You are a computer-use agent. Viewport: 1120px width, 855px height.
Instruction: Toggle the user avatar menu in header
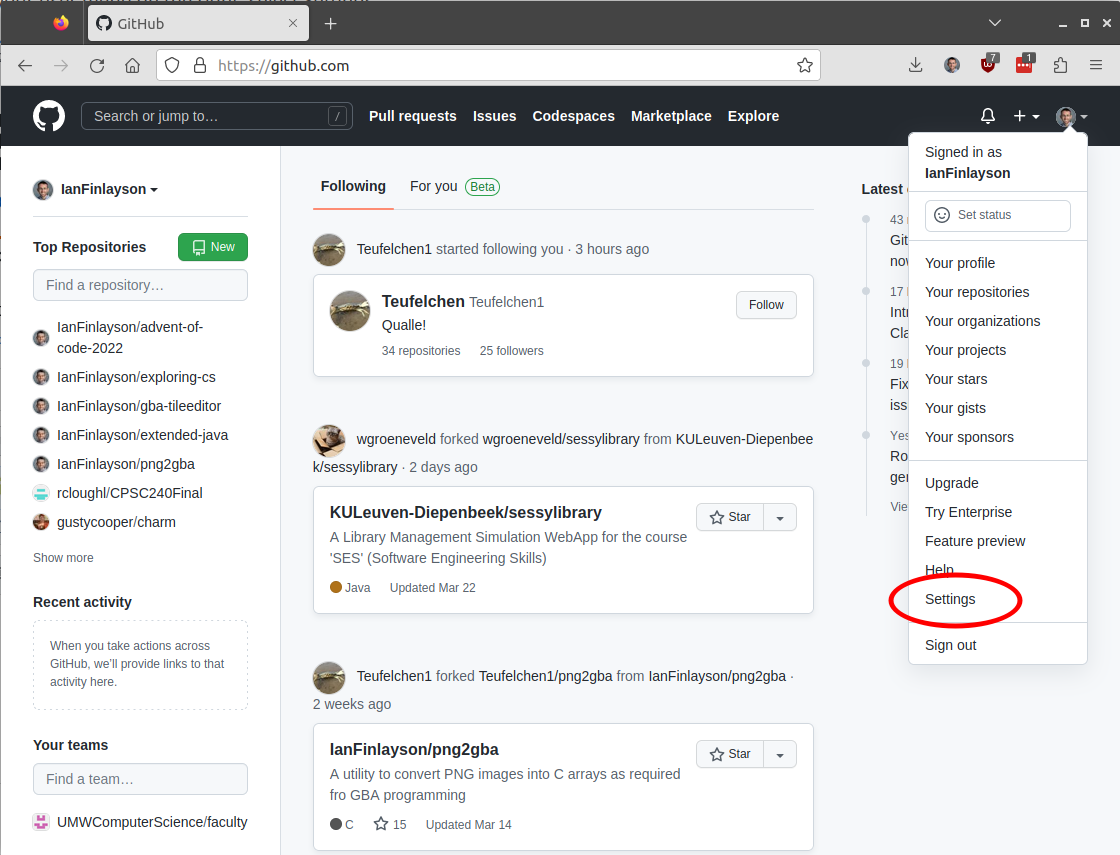(1071, 116)
